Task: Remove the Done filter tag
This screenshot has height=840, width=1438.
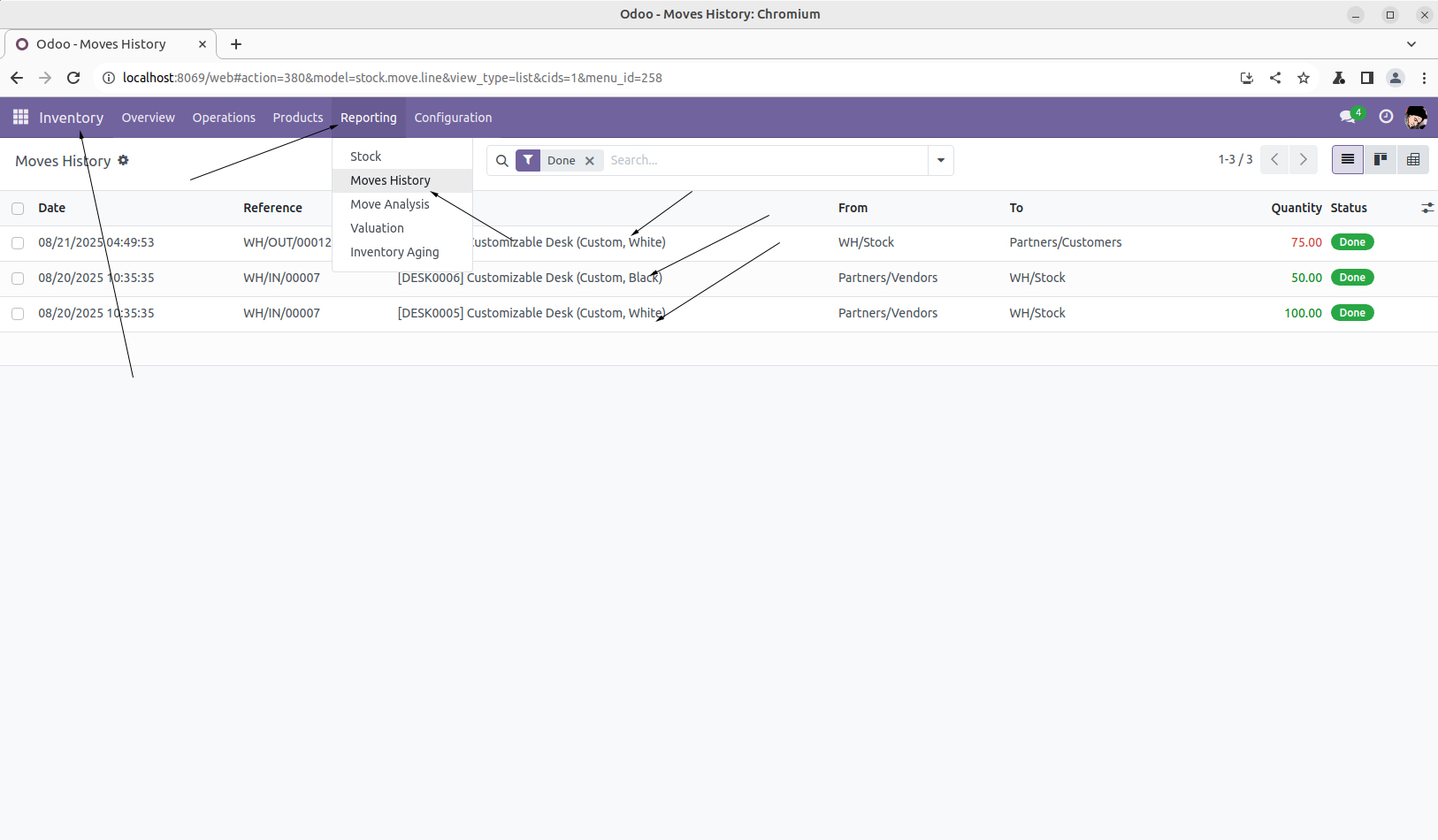Action: point(590,161)
